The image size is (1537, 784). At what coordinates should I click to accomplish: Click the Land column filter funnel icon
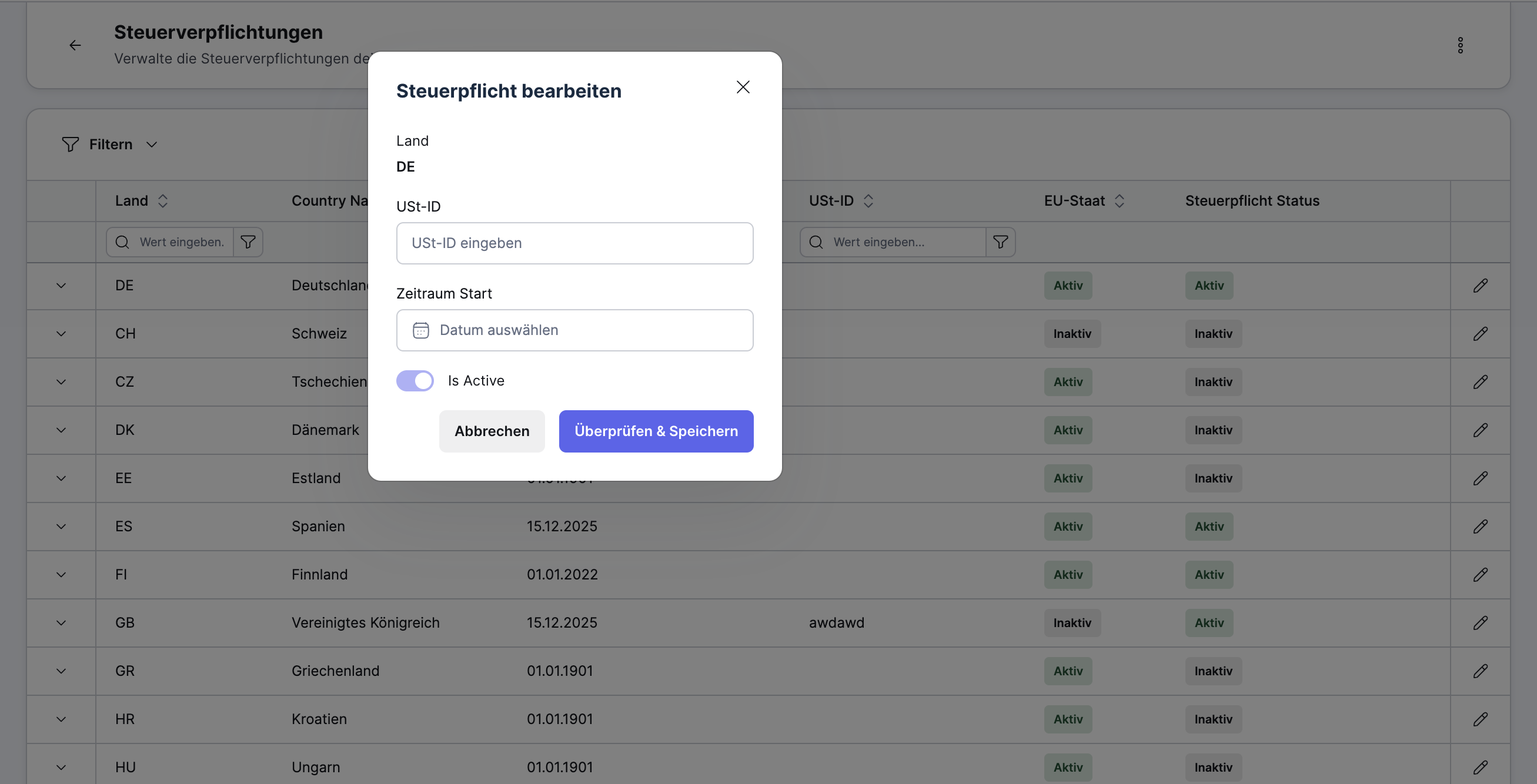pyautogui.click(x=248, y=242)
